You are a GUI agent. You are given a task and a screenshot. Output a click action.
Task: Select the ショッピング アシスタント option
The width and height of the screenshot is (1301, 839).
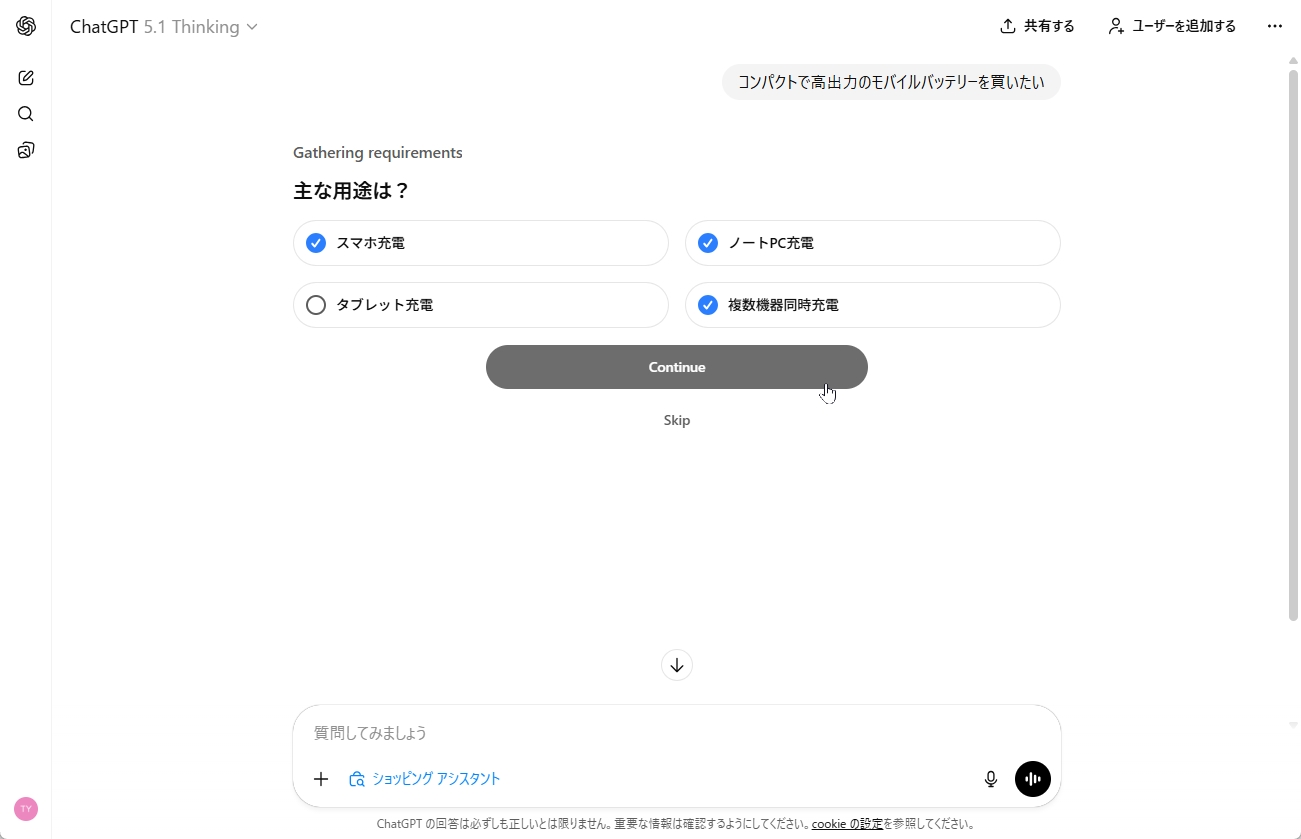click(x=424, y=778)
